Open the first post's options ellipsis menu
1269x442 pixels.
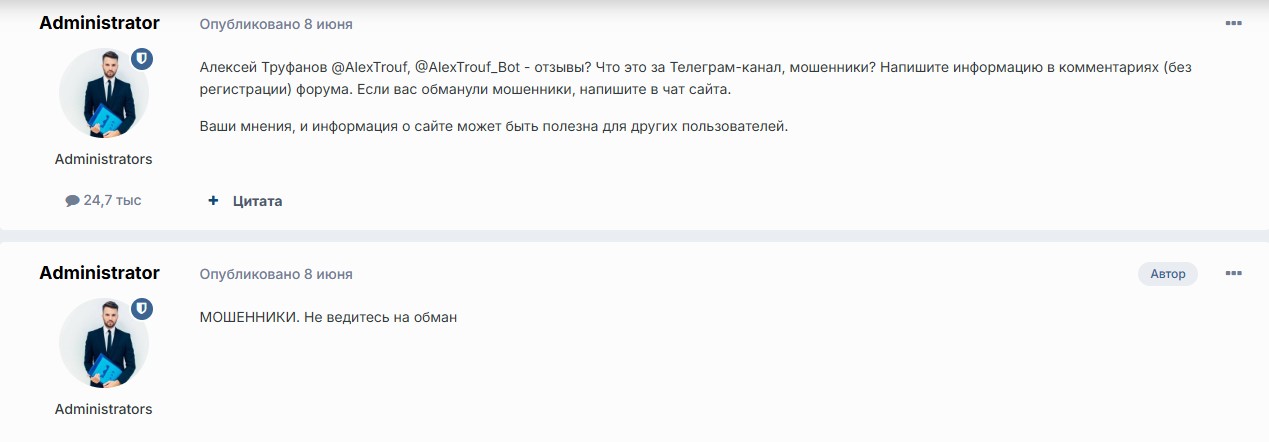[x=1233, y=23]
